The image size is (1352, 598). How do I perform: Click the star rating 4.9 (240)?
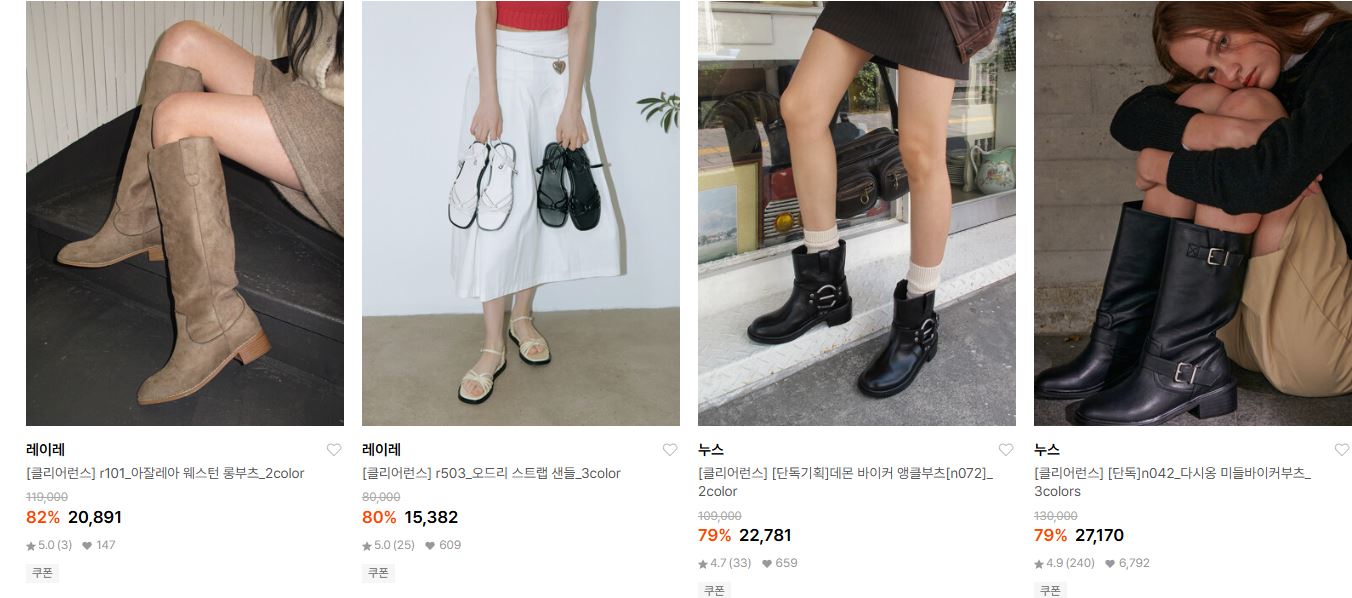point(1064,563)
